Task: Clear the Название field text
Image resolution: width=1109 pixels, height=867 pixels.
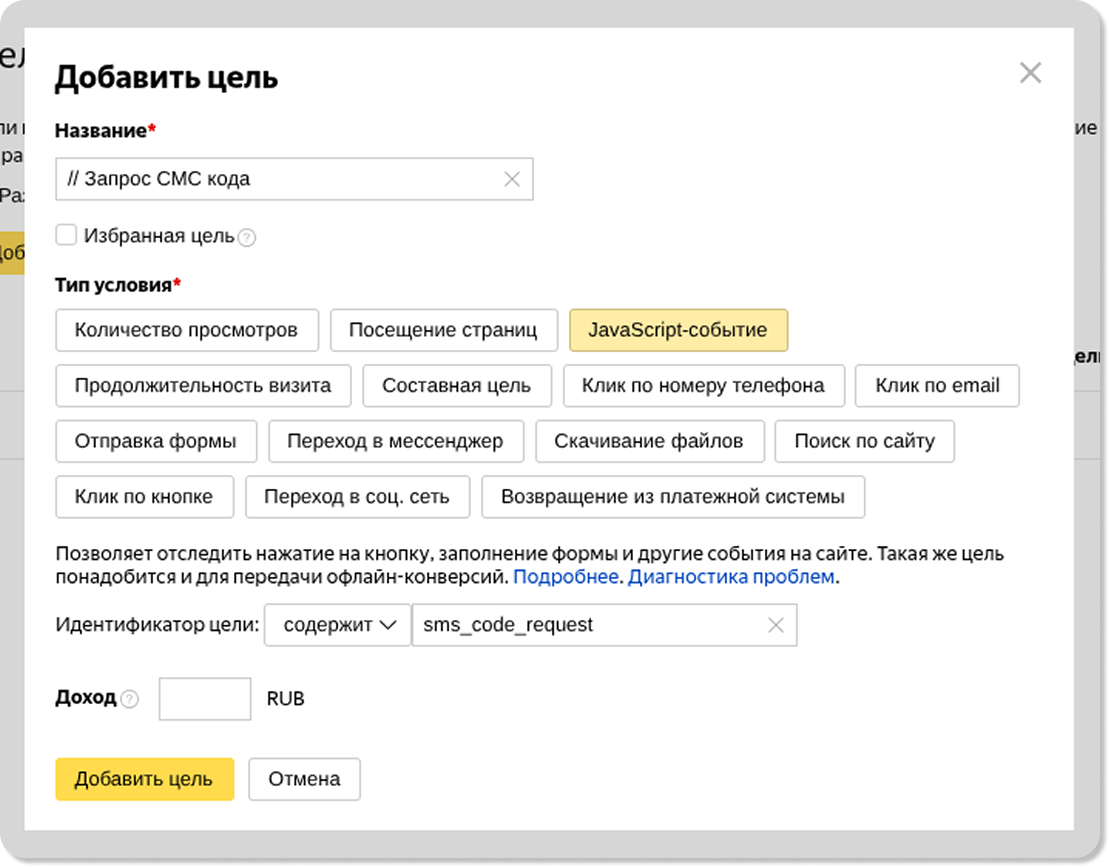Action: (512, 179)
